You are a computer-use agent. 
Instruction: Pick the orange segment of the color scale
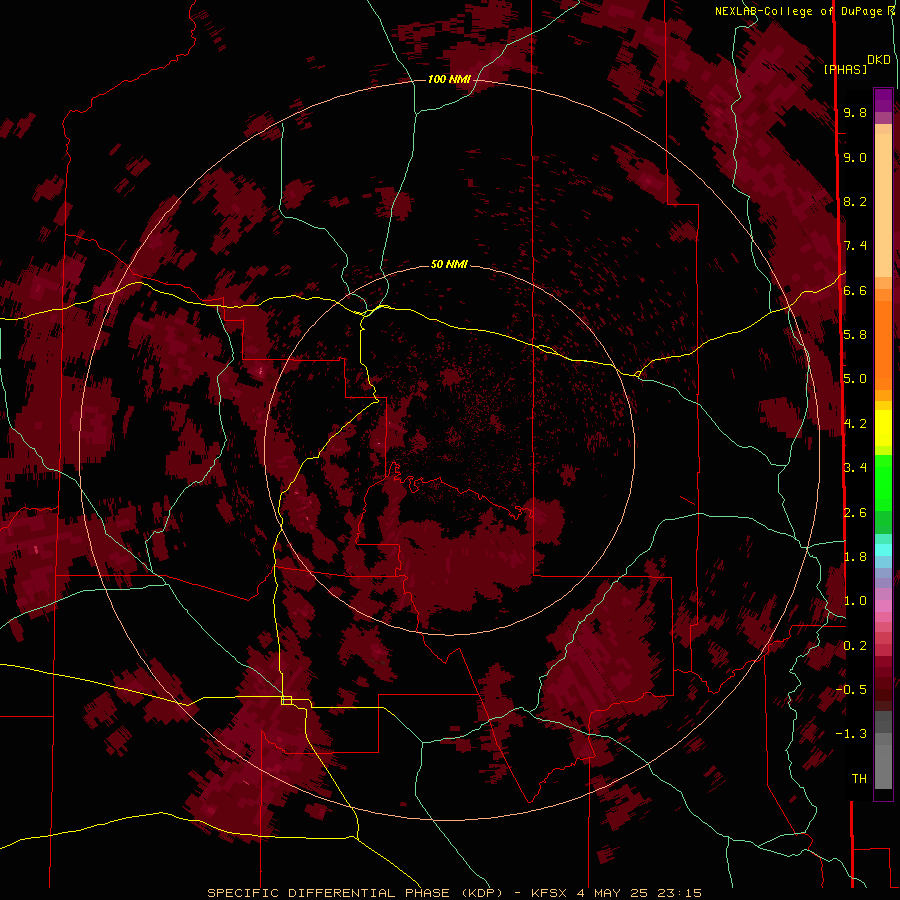click(883, 344)
